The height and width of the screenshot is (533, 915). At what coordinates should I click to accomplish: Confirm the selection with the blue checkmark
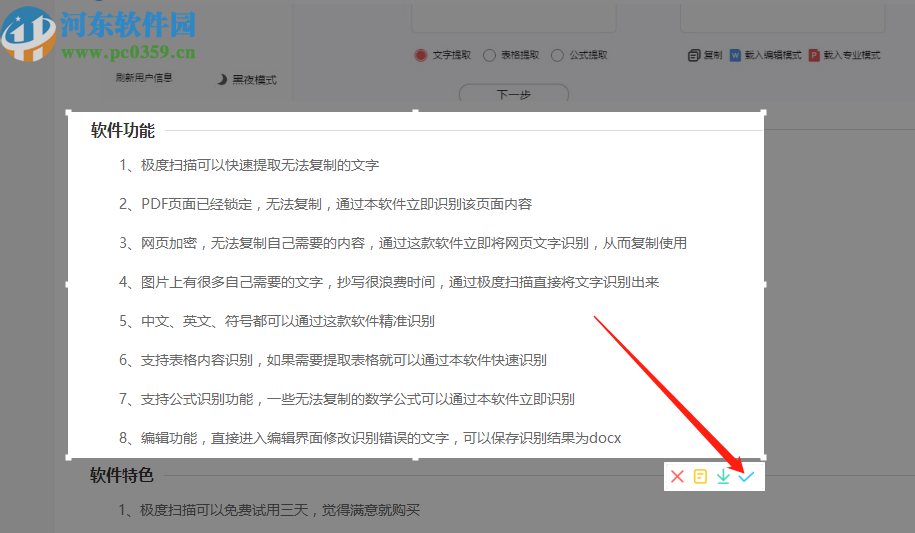(x=746, y=476)
